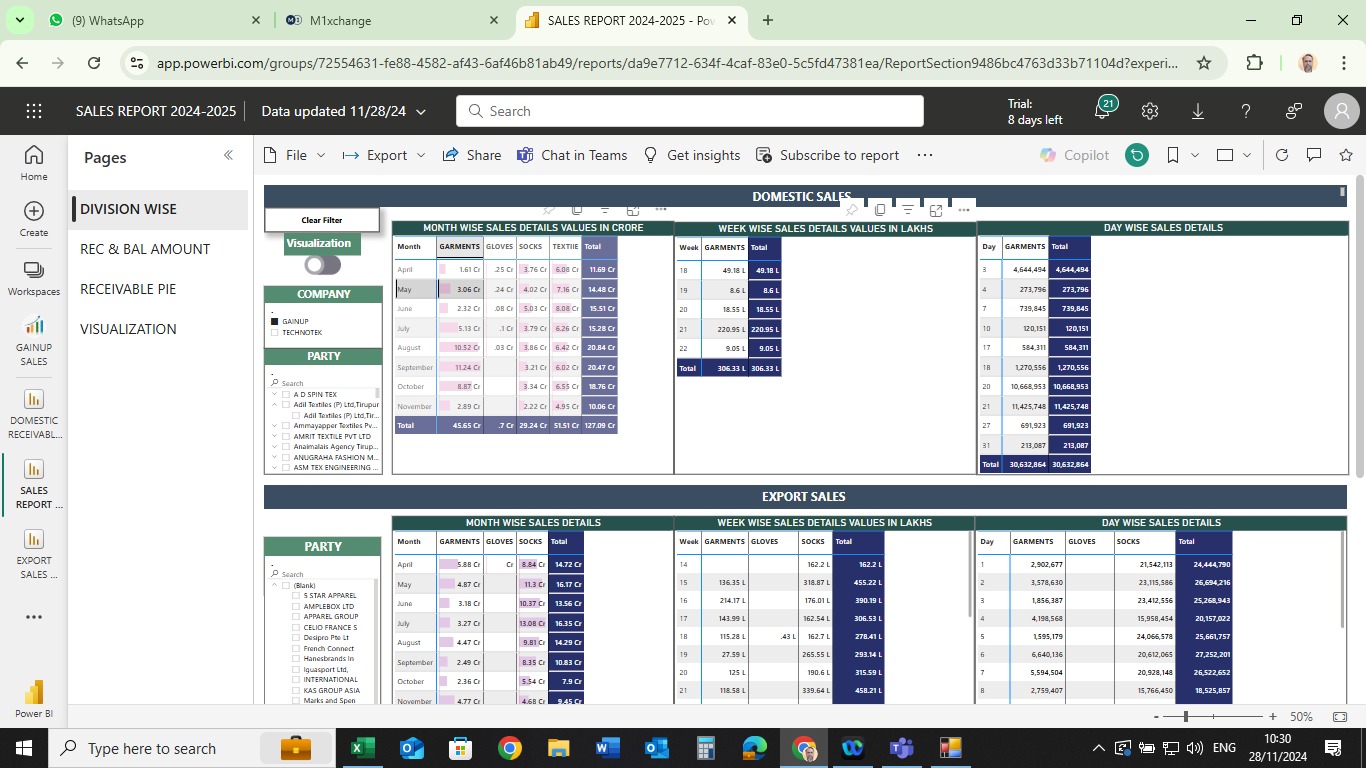Viewport: 1366px width, 768px height.
Task: Click the Clear Filter button
Action: pyautogui.click(x=322, y=220)
